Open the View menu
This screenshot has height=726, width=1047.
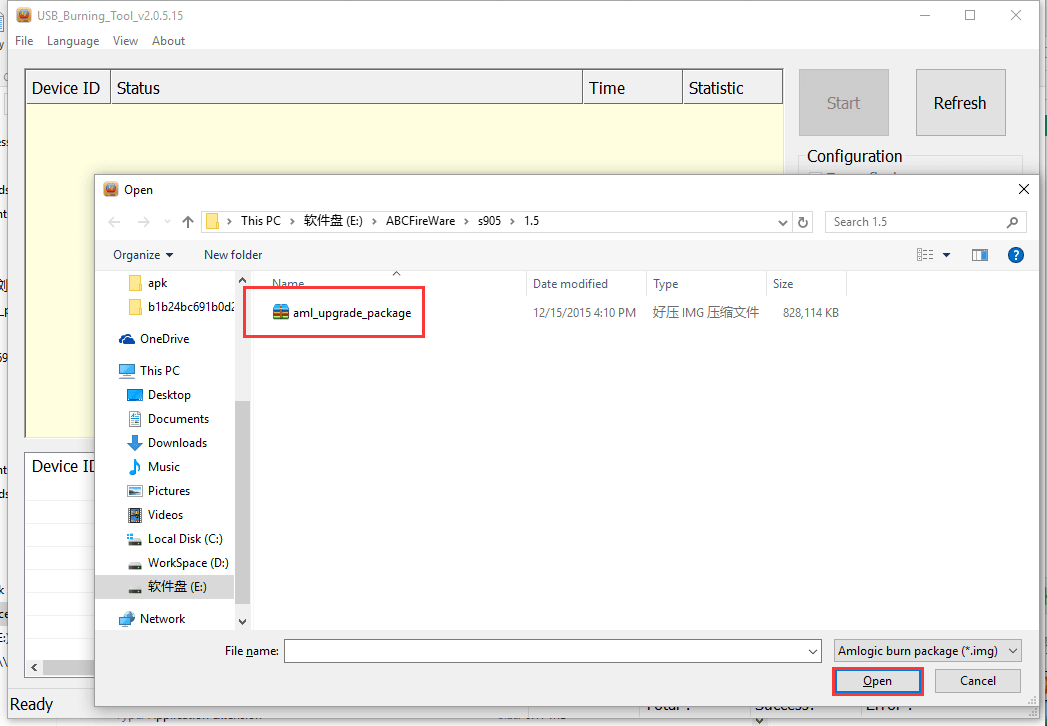125,41
